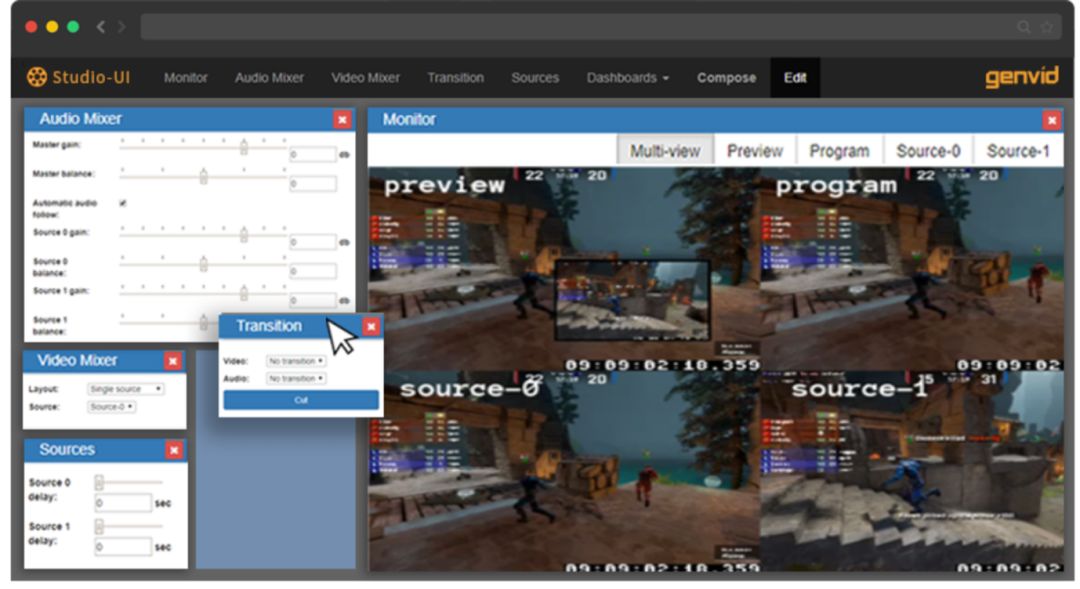The width and height of the screenshot is (1080, 589).
Task: Click the Master balance value field
Action: click(x=313, y=183)
